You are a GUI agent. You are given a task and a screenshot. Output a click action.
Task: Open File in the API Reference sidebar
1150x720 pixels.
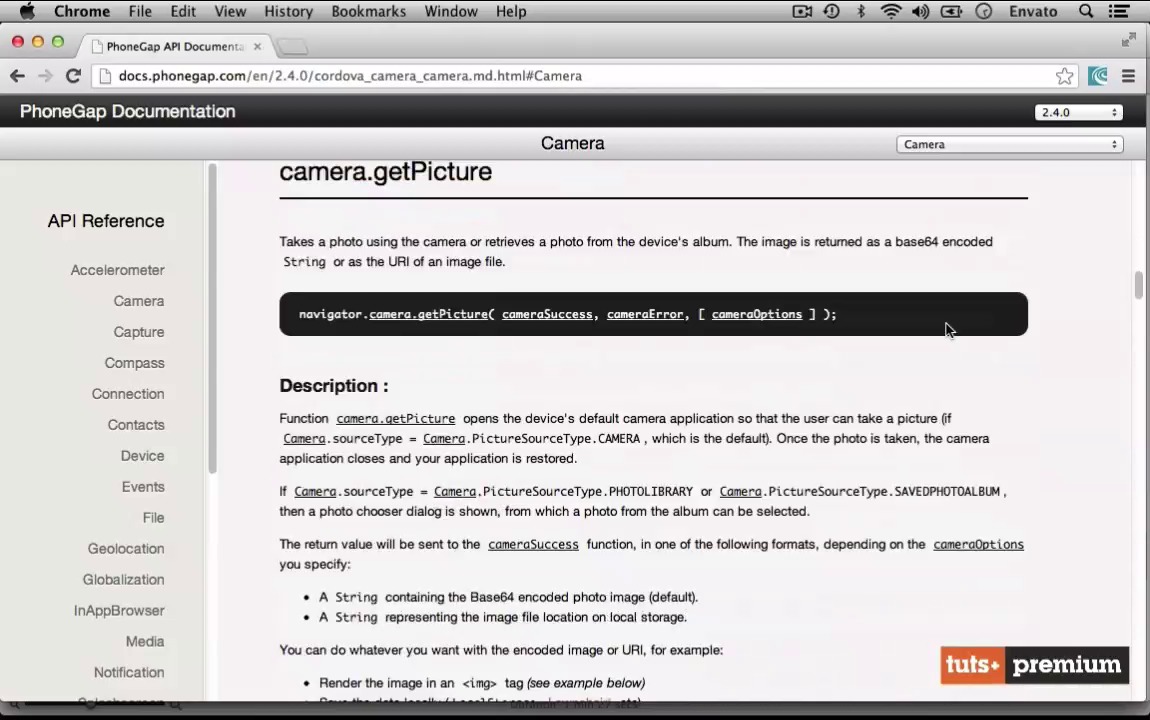[153, 518]
